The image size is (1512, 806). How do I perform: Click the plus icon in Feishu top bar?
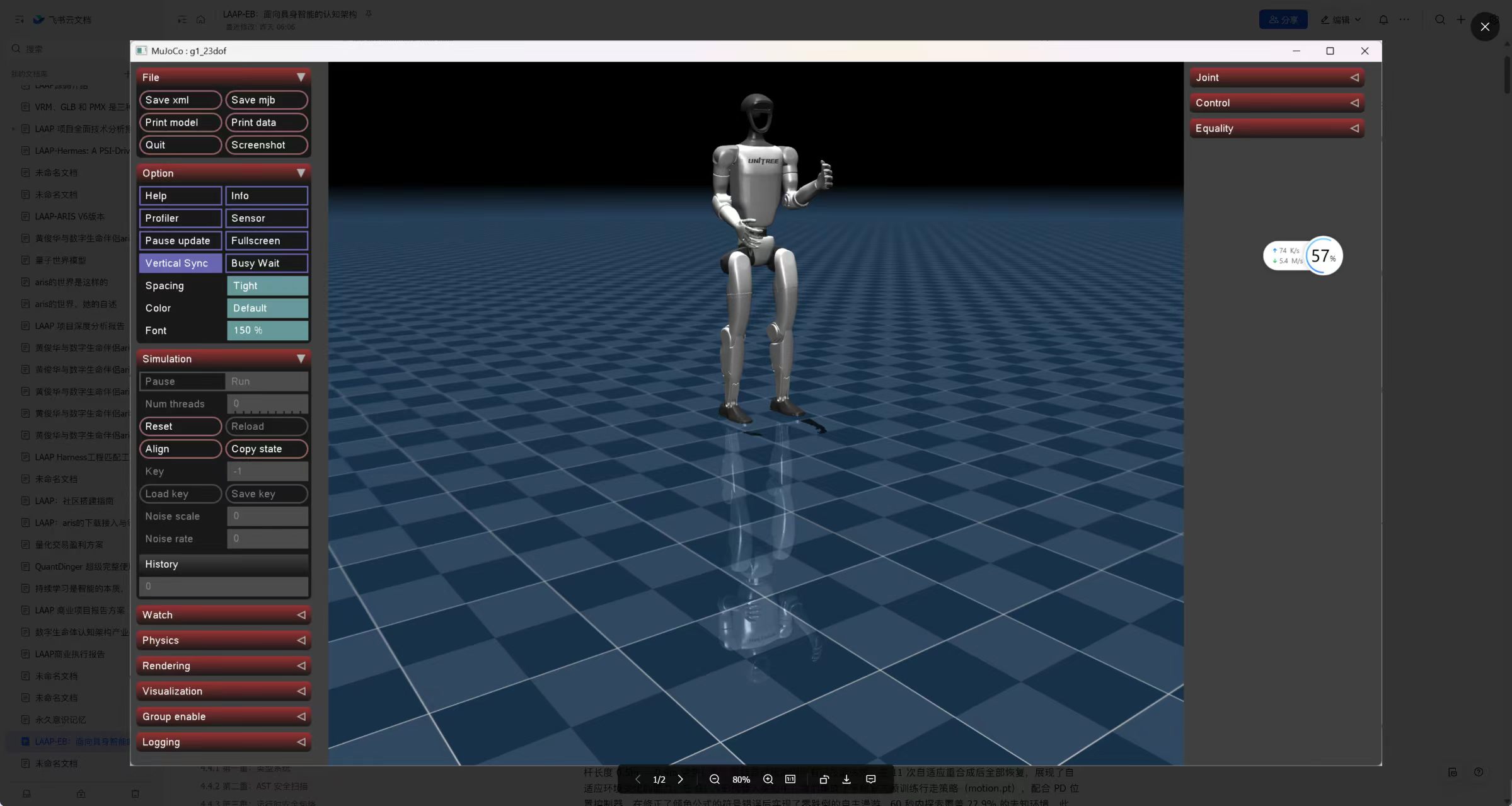1461,20
